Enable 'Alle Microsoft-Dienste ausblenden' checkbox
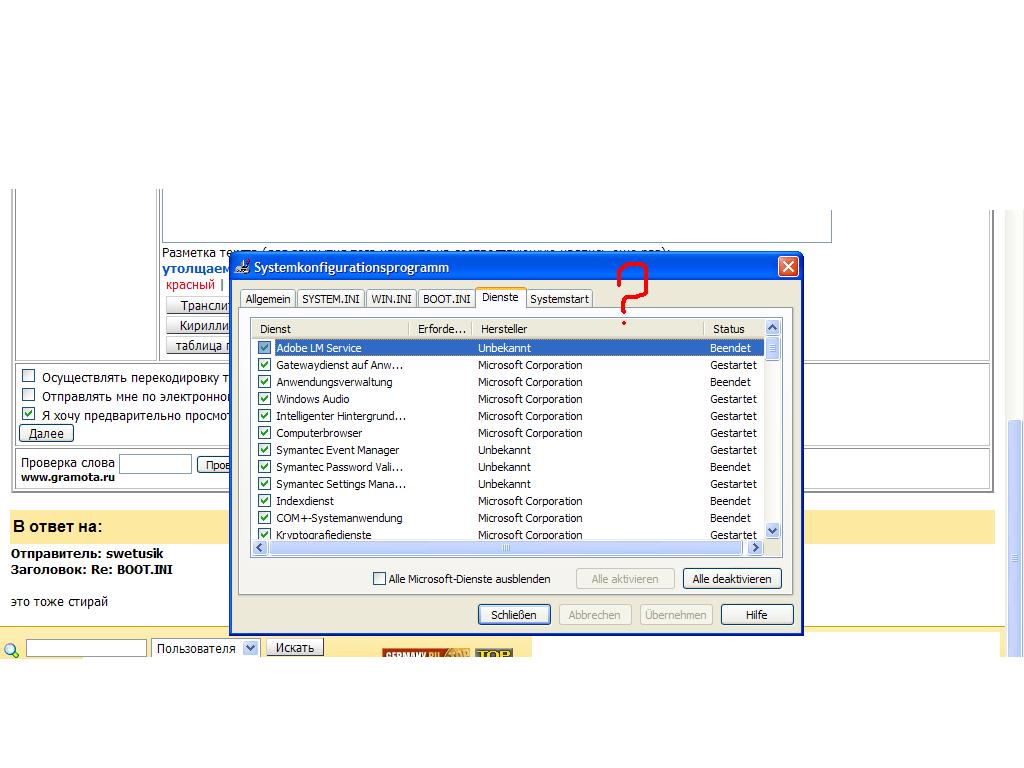 pos(379,579)
